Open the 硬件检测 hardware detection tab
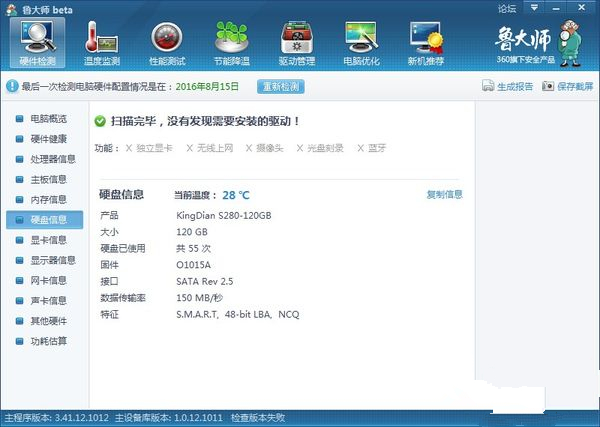This screenshot has height=427, width=600. tap(38, 43)
